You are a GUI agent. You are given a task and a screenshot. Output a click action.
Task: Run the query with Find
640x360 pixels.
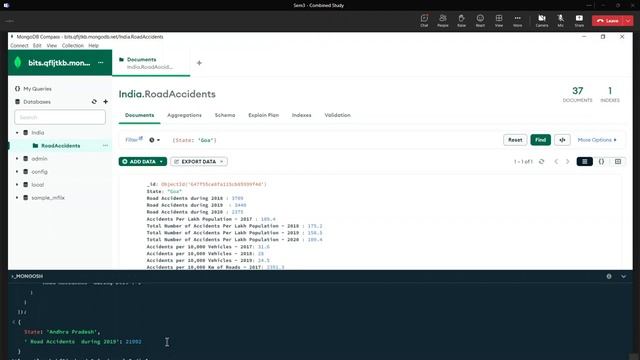(x=540, y=140)
